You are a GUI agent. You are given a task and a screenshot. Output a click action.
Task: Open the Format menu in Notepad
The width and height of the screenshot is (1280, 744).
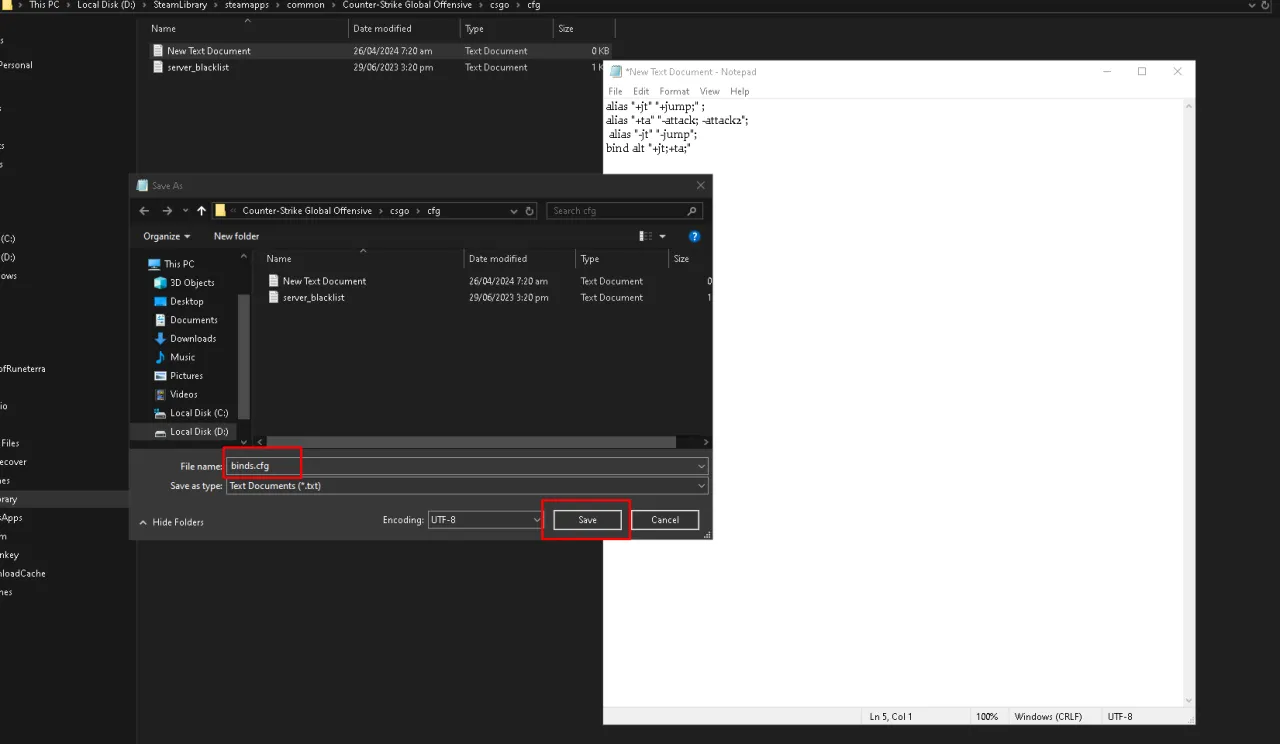674,91
